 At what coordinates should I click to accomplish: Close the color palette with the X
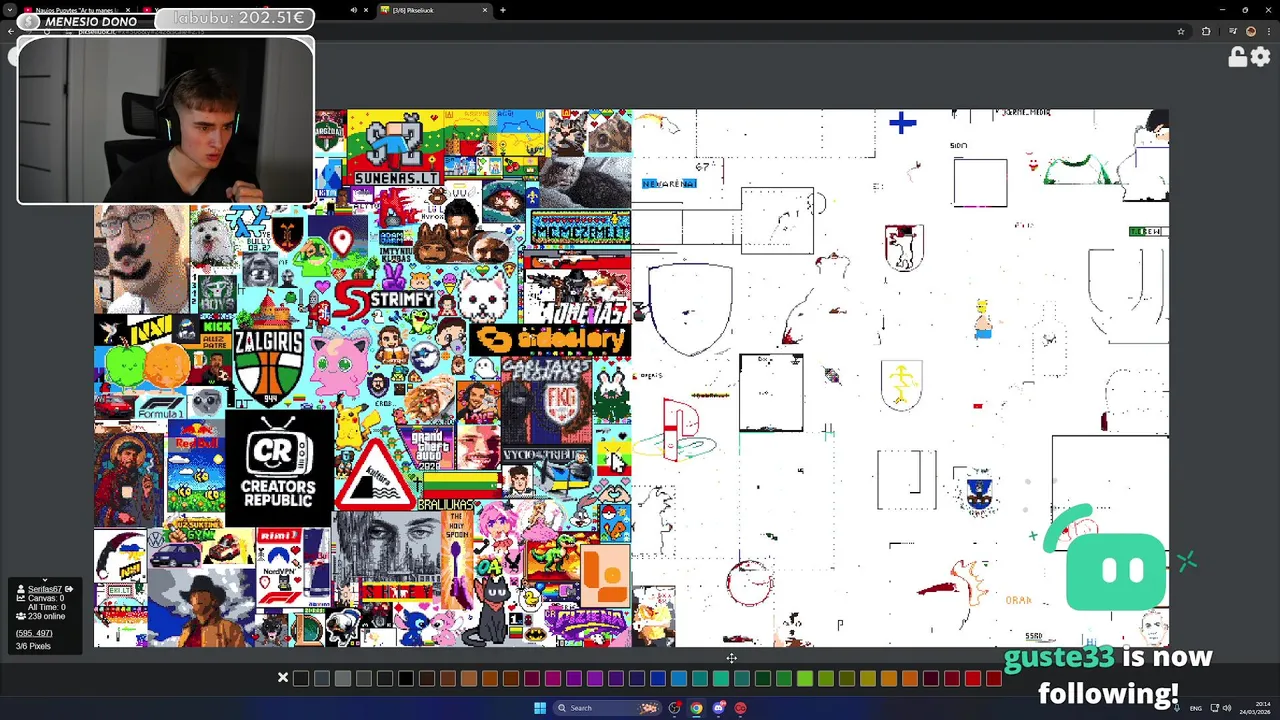click(x=283, y=678)
